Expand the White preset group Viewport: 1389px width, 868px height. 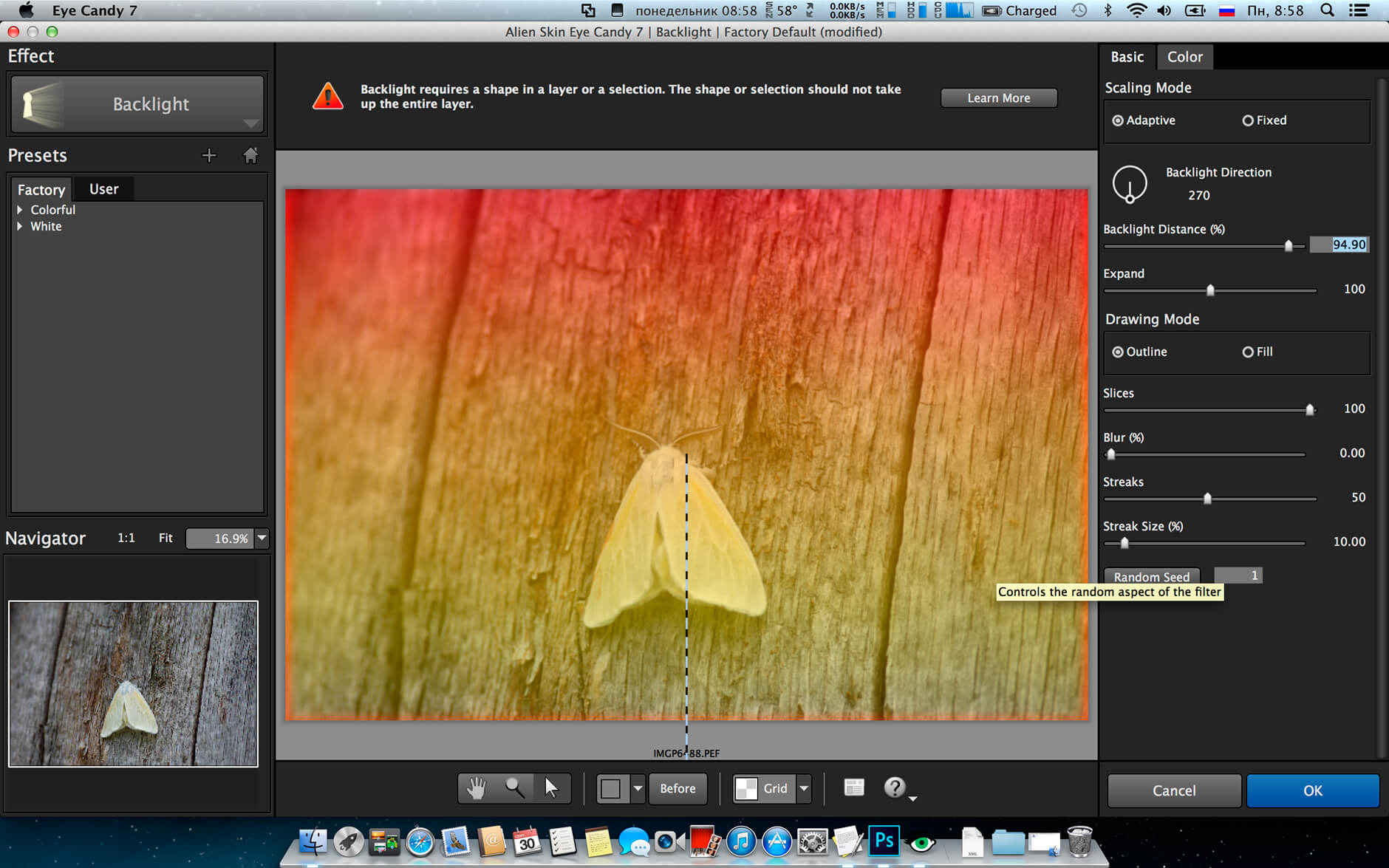click(20, 226)
